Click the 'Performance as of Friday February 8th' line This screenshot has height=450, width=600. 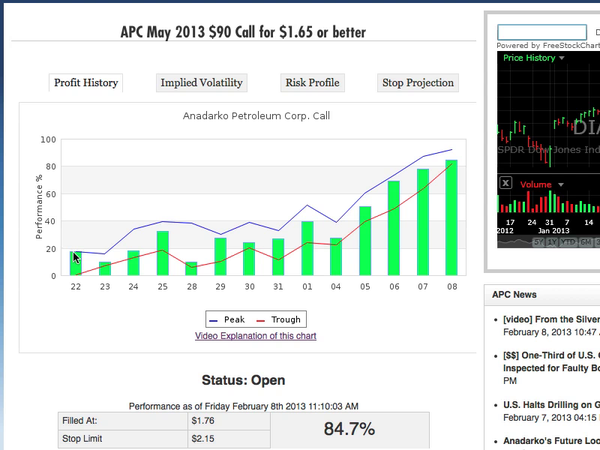coord(243,406)
